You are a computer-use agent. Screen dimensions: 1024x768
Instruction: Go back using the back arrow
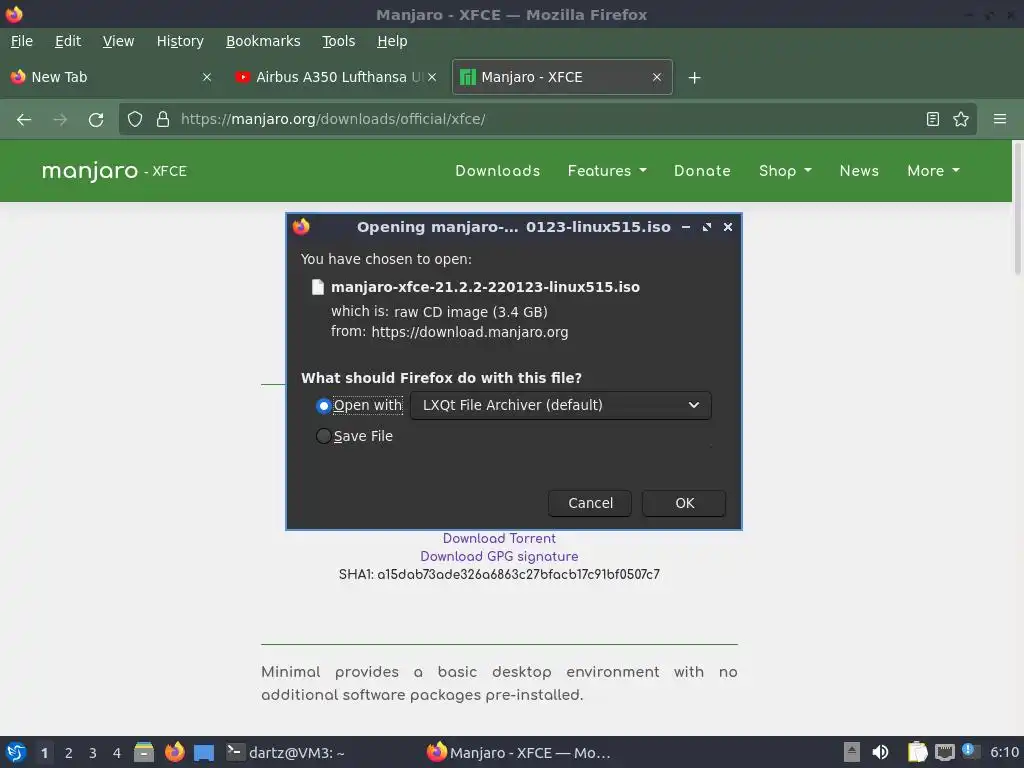(x=24, y=120)
